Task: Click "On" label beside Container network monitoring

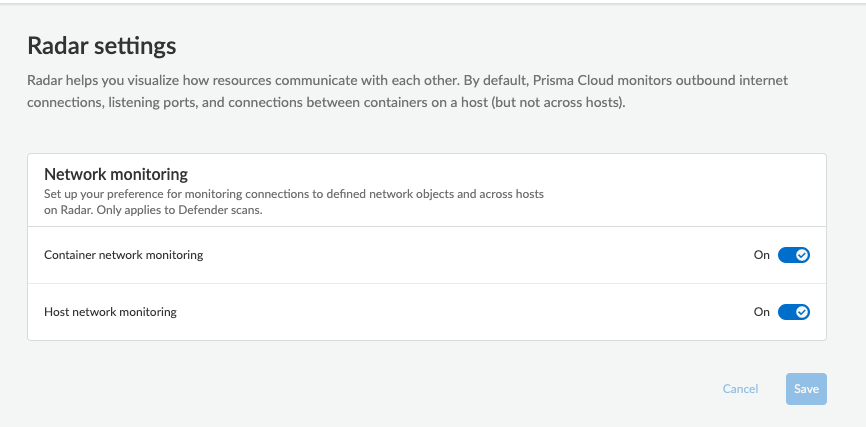Action: pos(762,255)
